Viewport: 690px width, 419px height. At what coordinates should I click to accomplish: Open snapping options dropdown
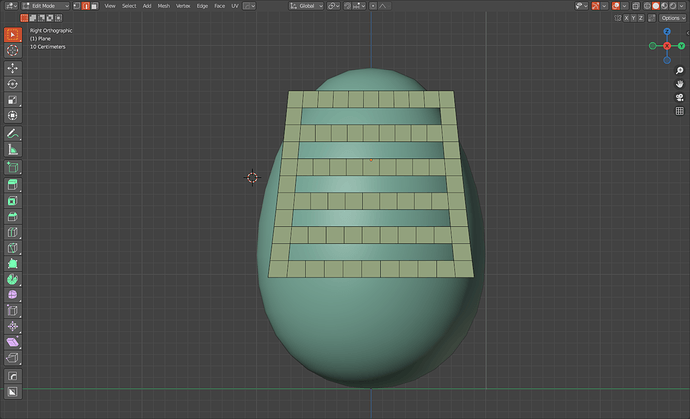359,6
